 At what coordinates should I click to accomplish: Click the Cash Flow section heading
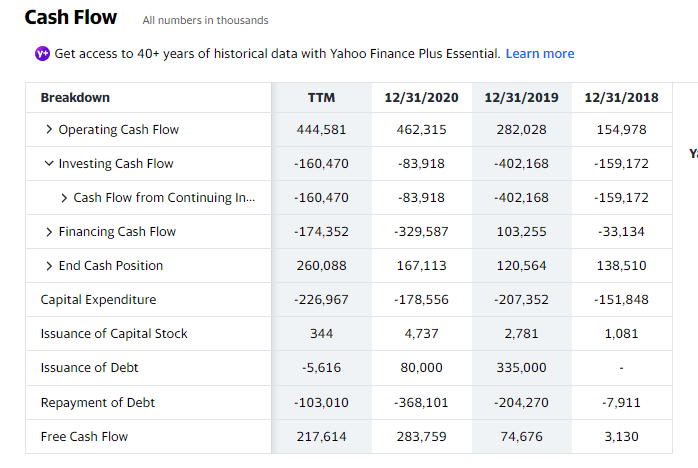click(x=70, y=17)
